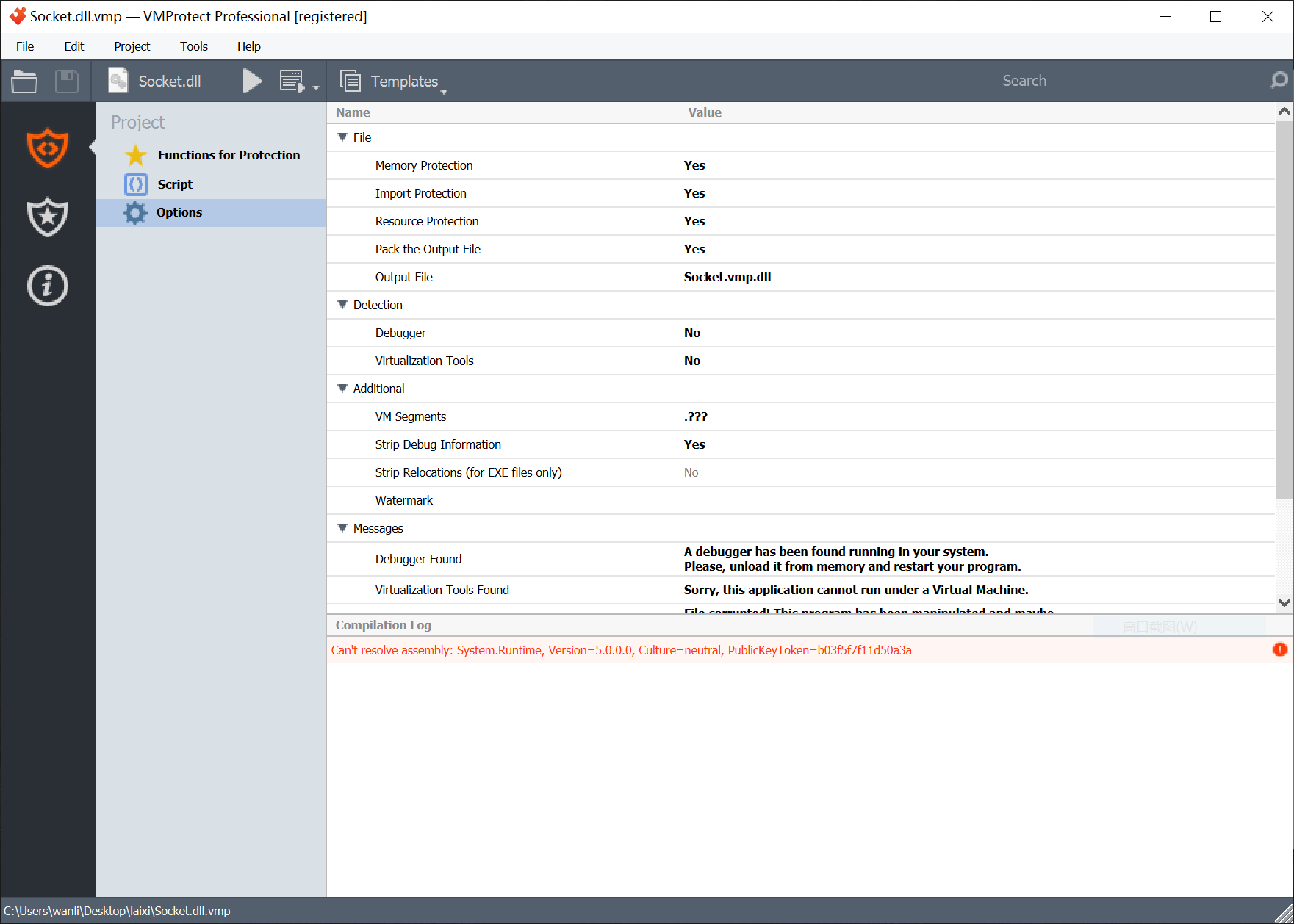Screen dimensions: 1294x924
Task: Click the magnifier search icon
Action: point(1279,81)
